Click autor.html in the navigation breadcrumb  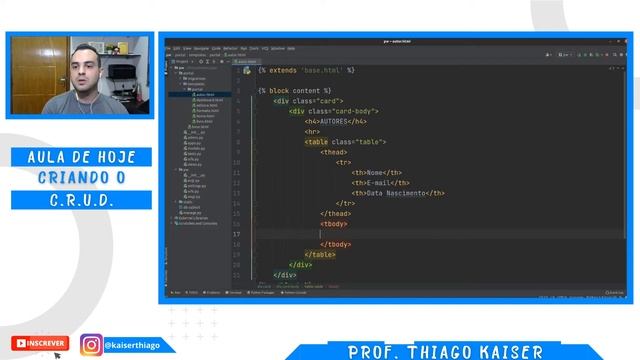click(x=236, y=55)
